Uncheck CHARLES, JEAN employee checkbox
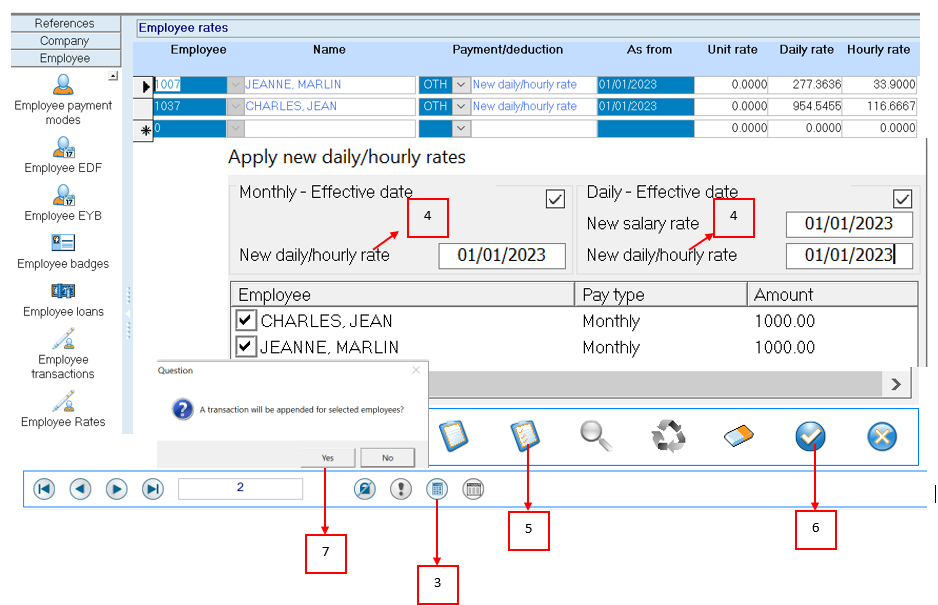The height and width of the screenshot is (605, 938). pyautogui.click(x=246, y=320)
